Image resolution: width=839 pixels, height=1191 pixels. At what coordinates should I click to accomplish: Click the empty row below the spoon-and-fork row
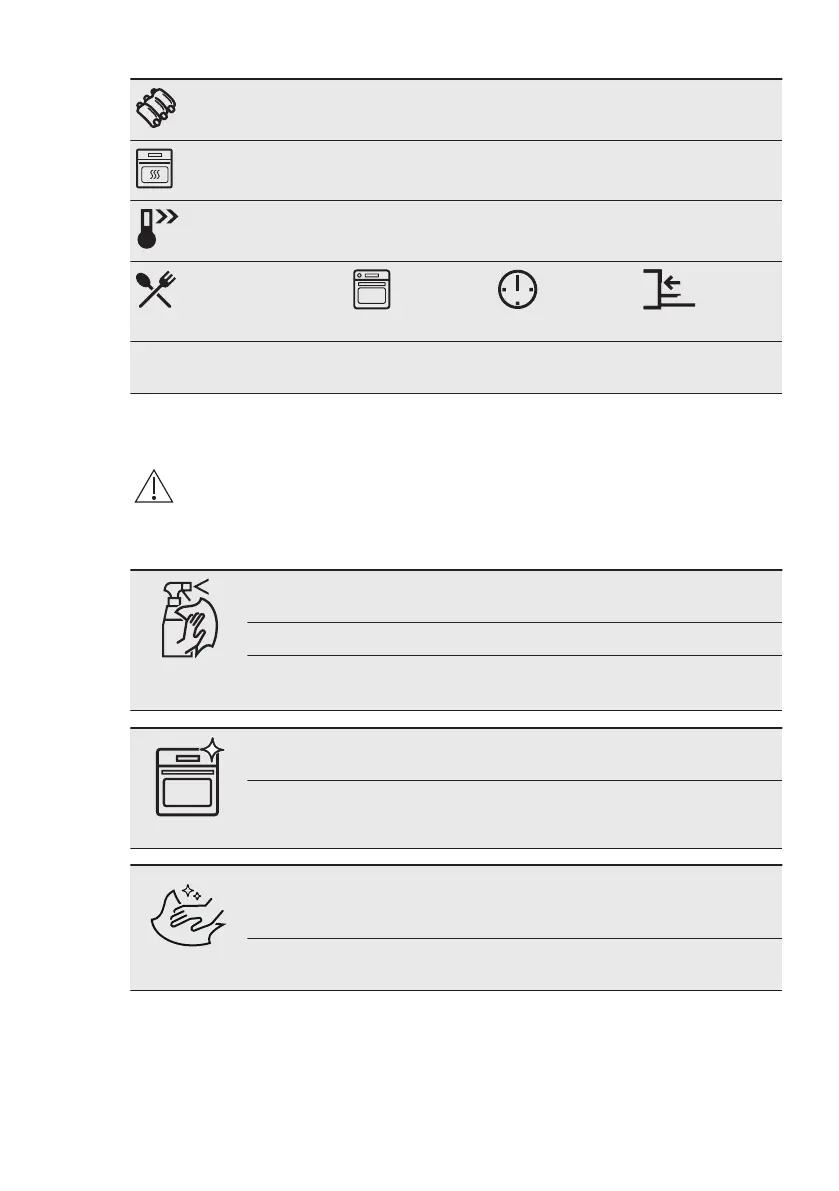tap(456, 368)
